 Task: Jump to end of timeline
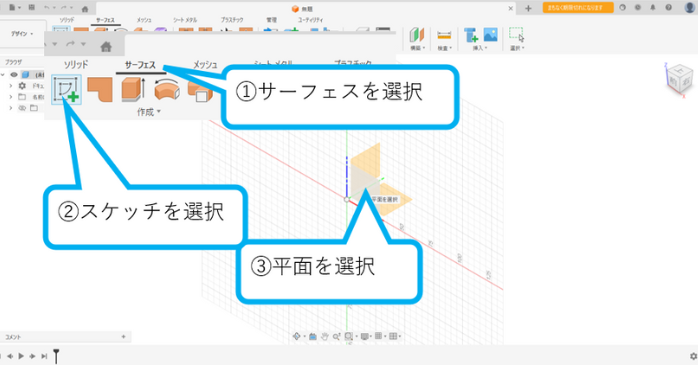44,356
